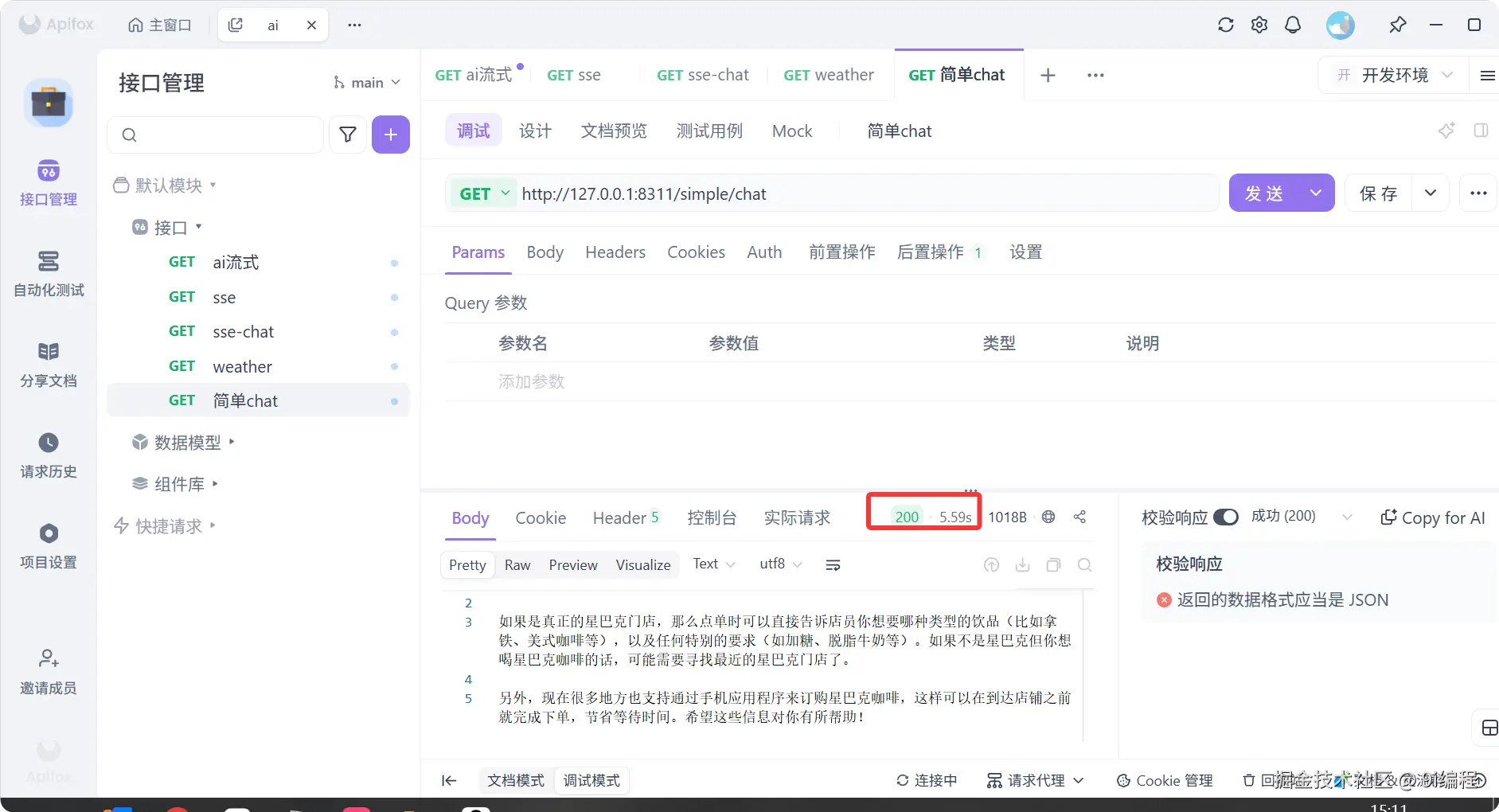Click the project briefcase icon
1499x812 pixels.
49,103
